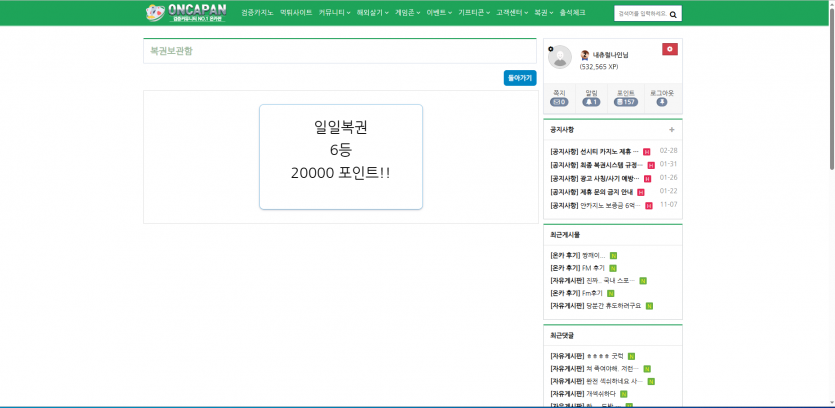Image resolution: width=835 pixels, height=408 pixels.
Task: Click the H badge on 01-22 notice
Action: (641, 192)
